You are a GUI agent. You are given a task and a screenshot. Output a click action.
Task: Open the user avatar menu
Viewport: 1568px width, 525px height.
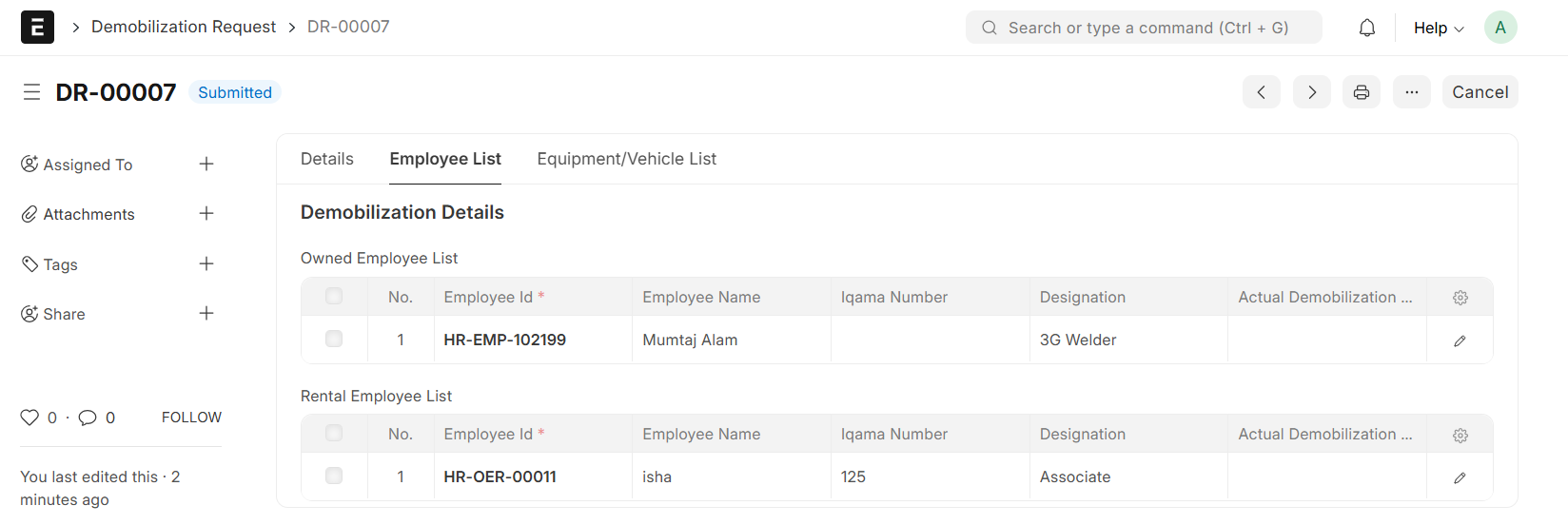click(1499, 28)
